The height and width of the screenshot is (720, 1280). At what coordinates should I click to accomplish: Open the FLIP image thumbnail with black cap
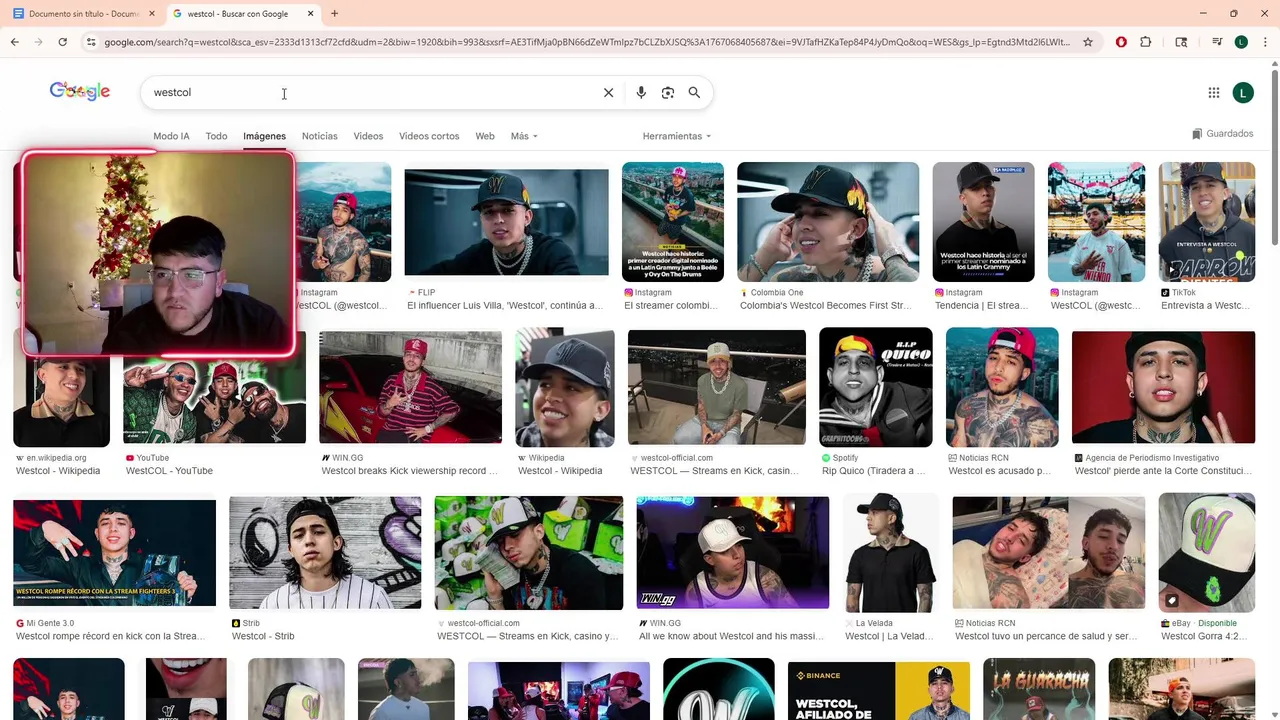tap(506, 222)
